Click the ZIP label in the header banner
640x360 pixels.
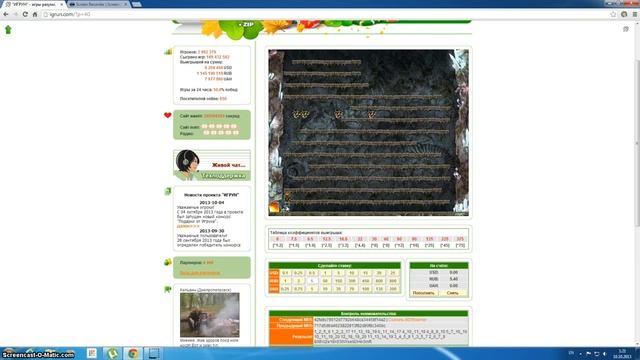click(247, 25)
